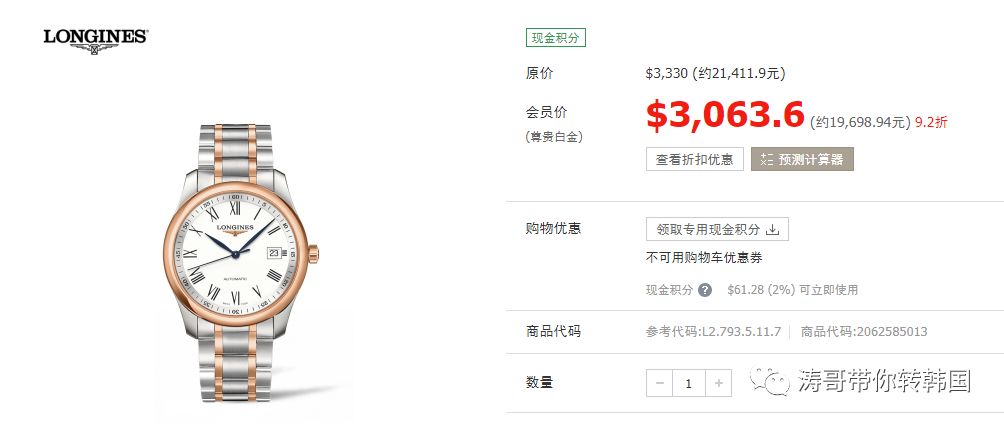Click the 涛哥带你转韩国 watermark text

point(884,381)
